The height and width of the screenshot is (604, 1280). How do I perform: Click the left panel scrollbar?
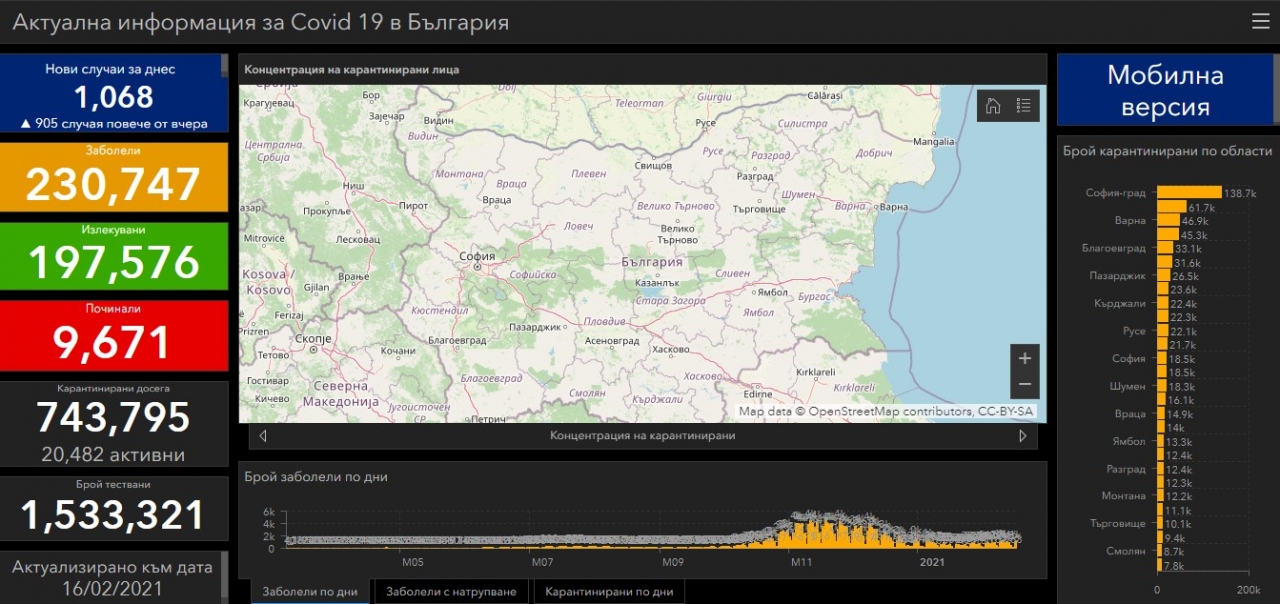click(224, 66)
